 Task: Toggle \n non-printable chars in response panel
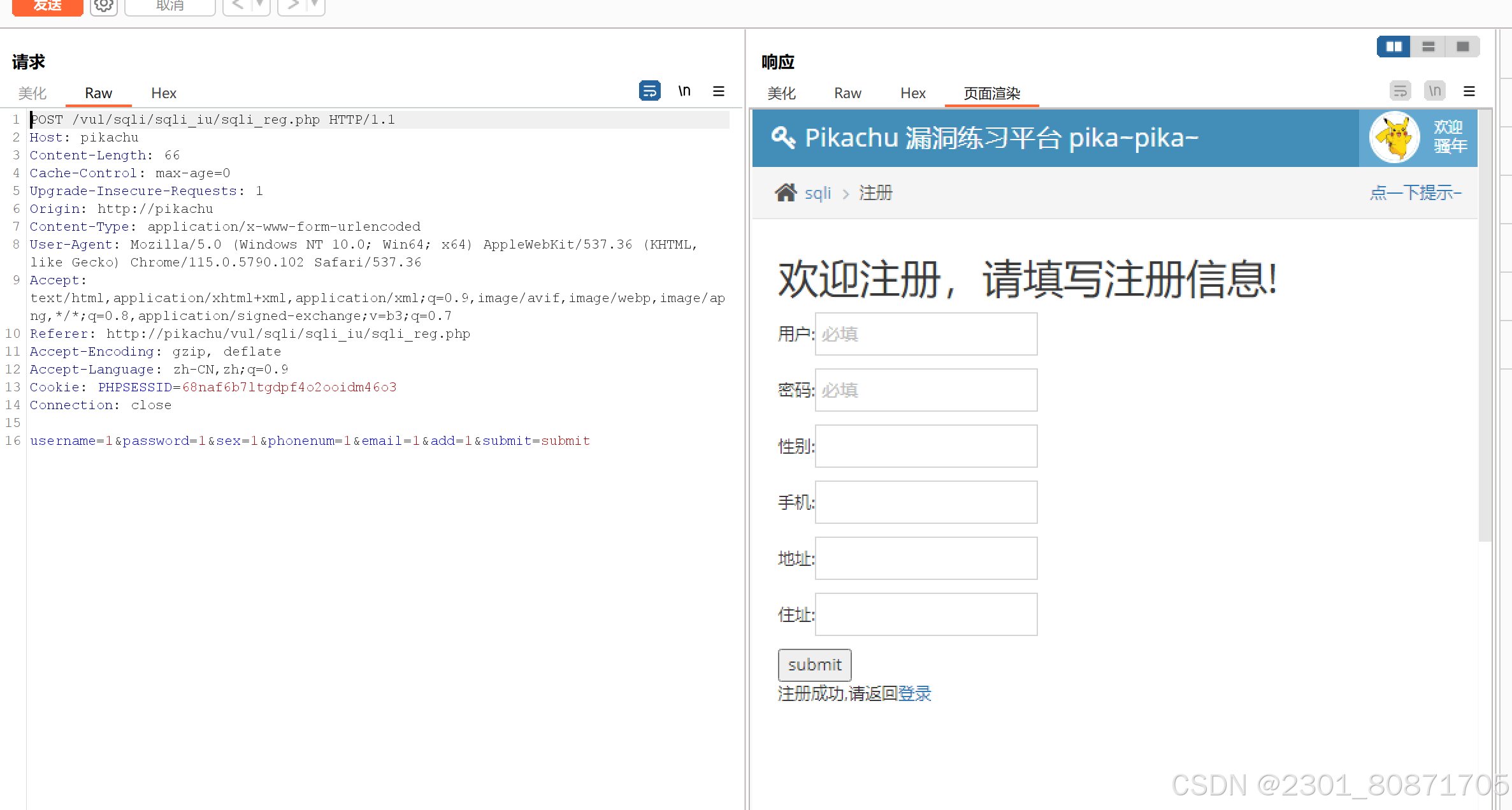tap(1434, 91)
